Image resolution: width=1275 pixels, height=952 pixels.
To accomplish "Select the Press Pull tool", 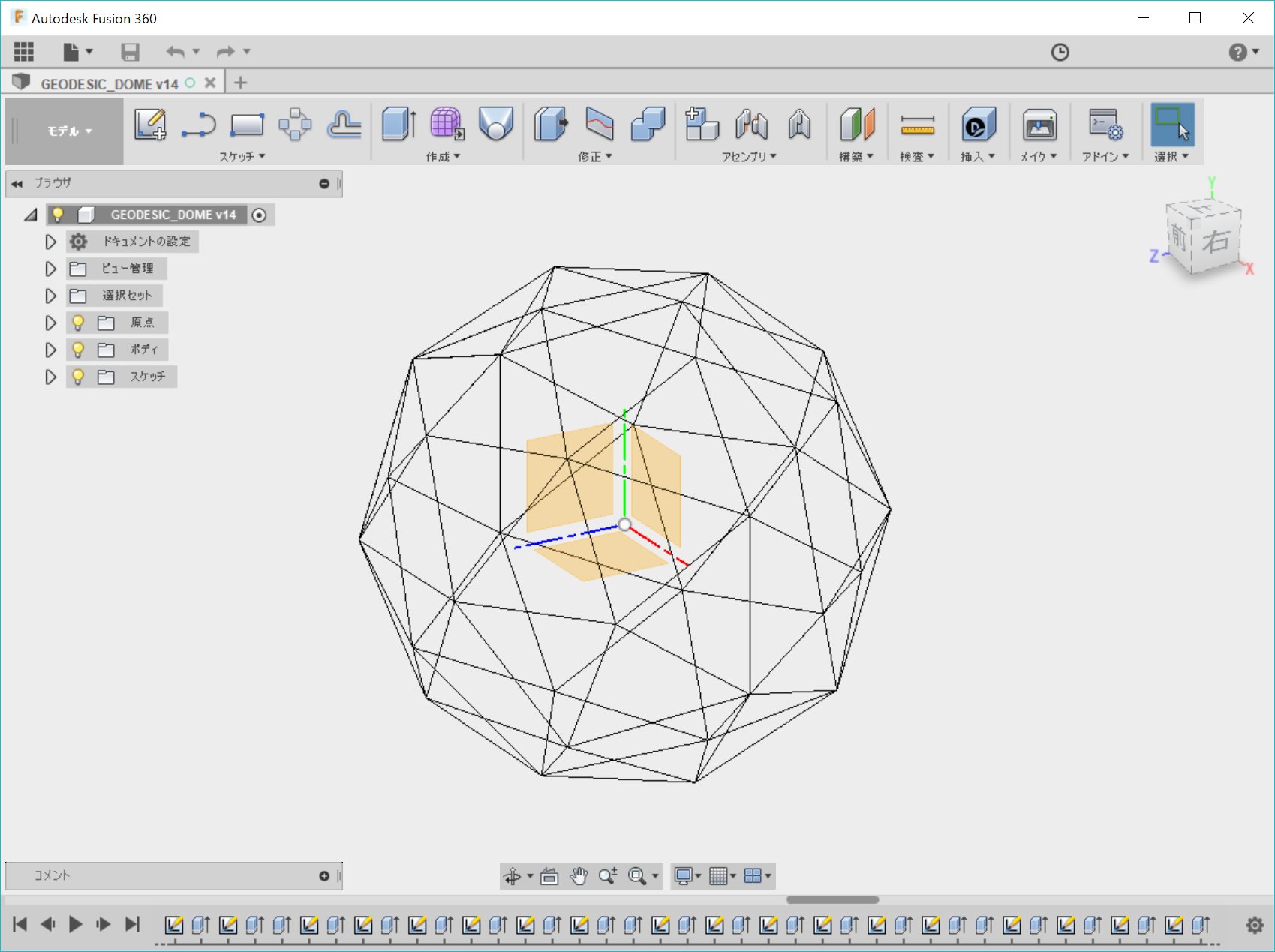I will pyautogui.click(x=551, y=124).
